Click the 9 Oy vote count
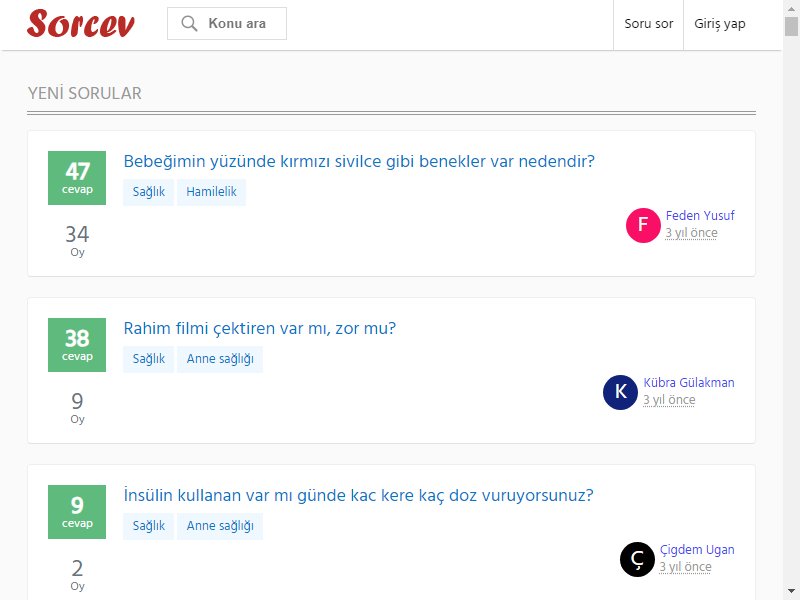 coord(77,407)
